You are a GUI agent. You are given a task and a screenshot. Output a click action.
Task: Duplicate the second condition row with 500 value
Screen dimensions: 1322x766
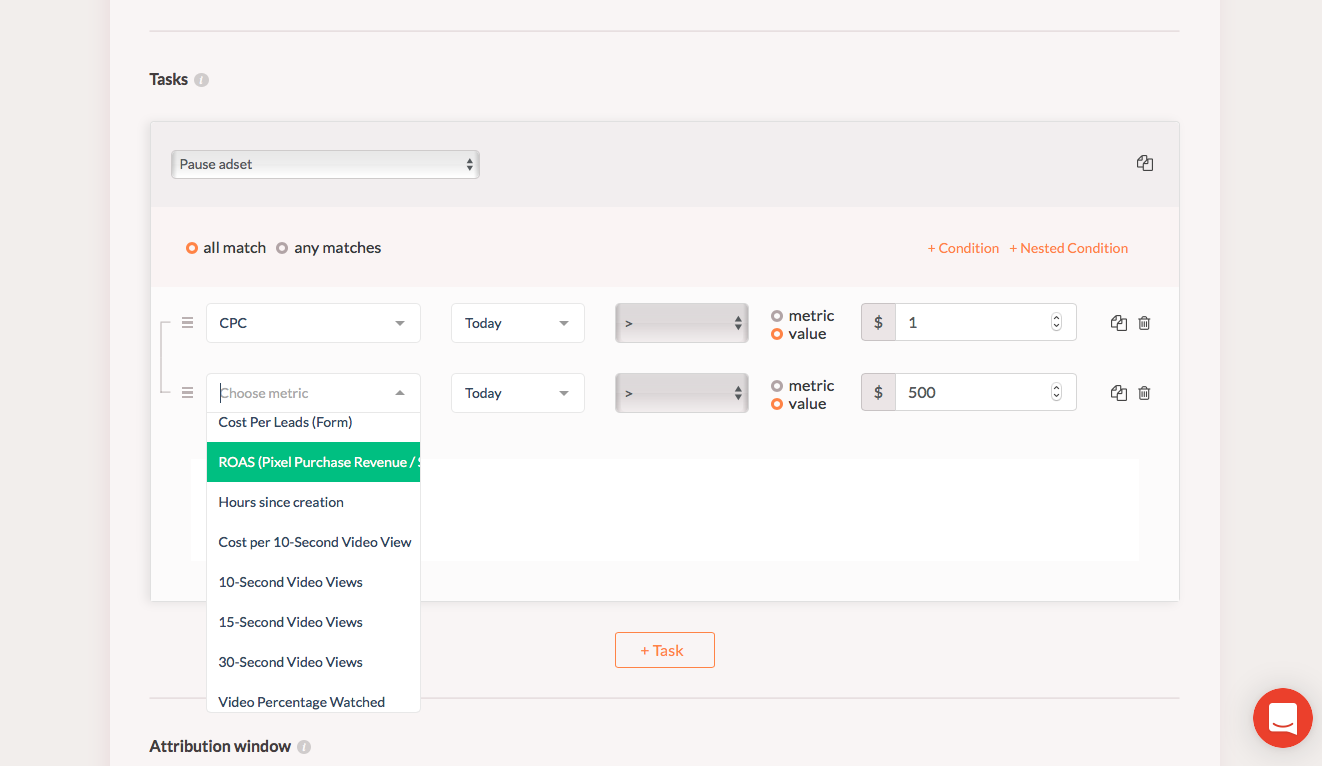[x=1119, y=393]
